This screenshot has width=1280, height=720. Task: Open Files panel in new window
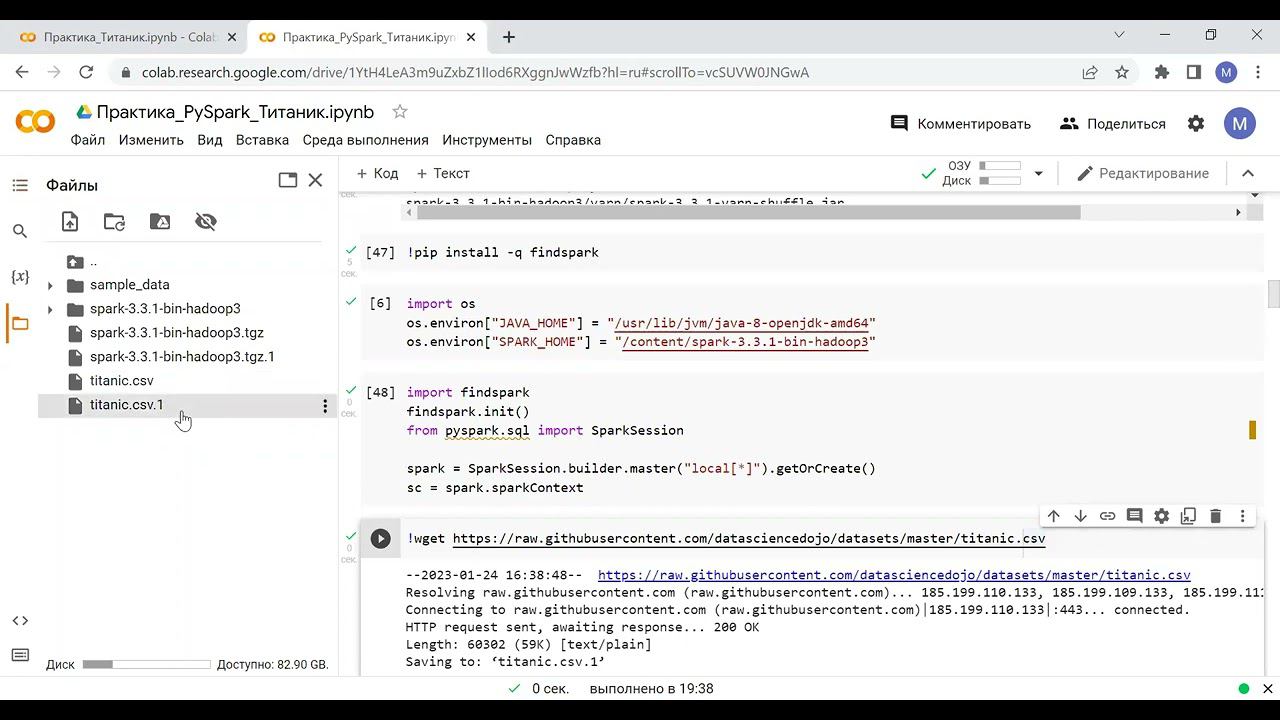tap(288, 180)
